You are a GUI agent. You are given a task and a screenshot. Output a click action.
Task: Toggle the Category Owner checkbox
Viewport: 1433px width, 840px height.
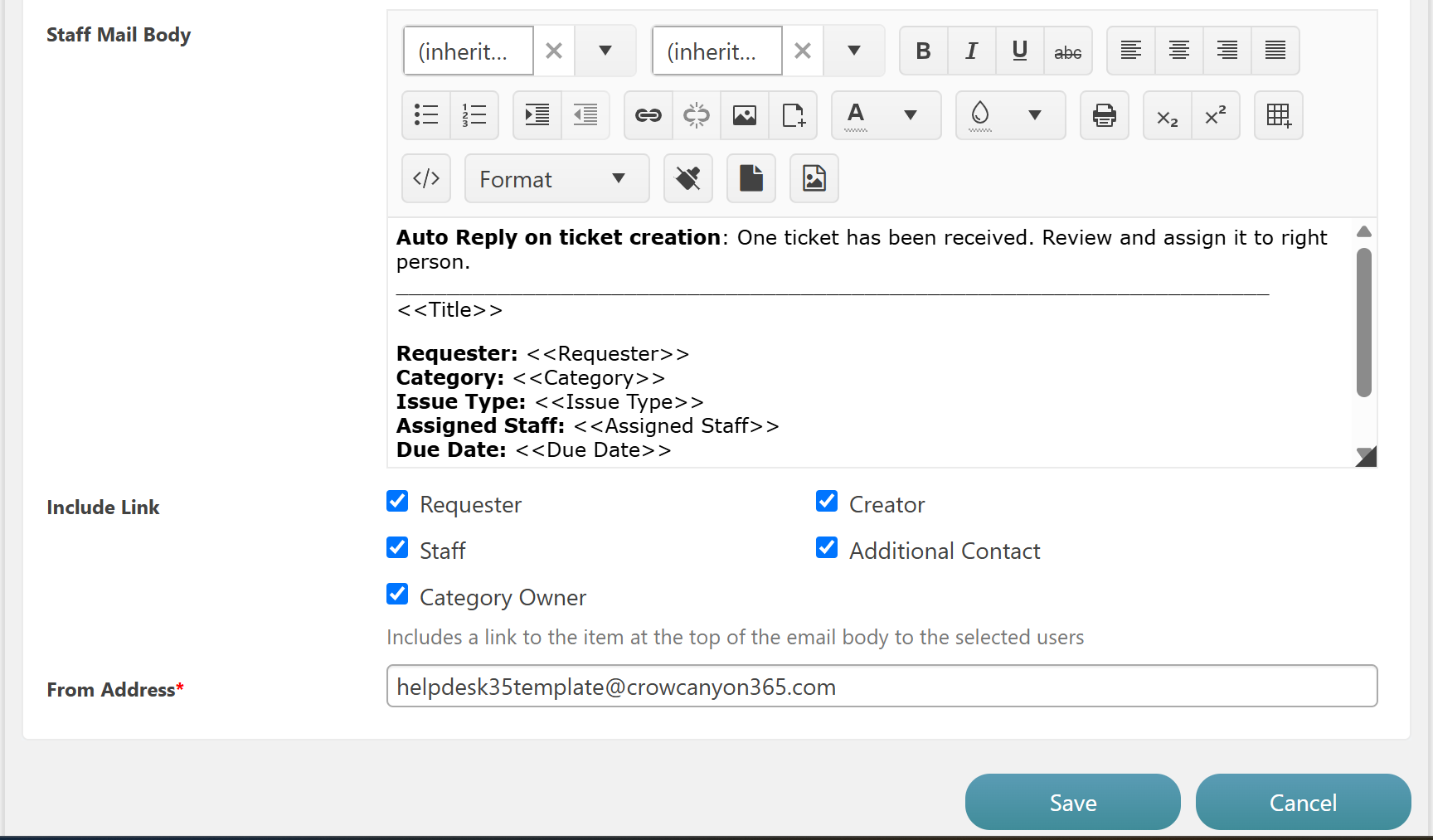[x=398, y=595]
